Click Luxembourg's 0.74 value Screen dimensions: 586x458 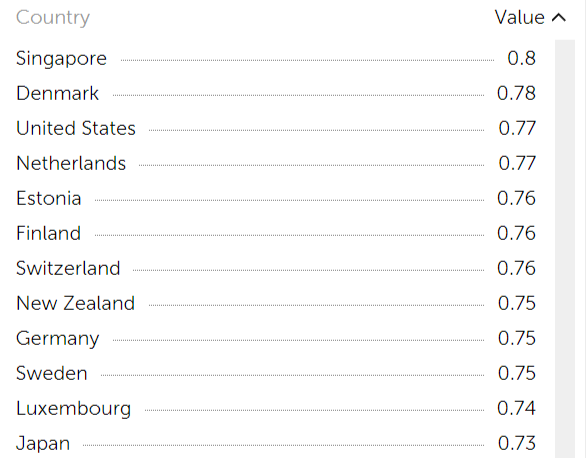pos(516,408)
